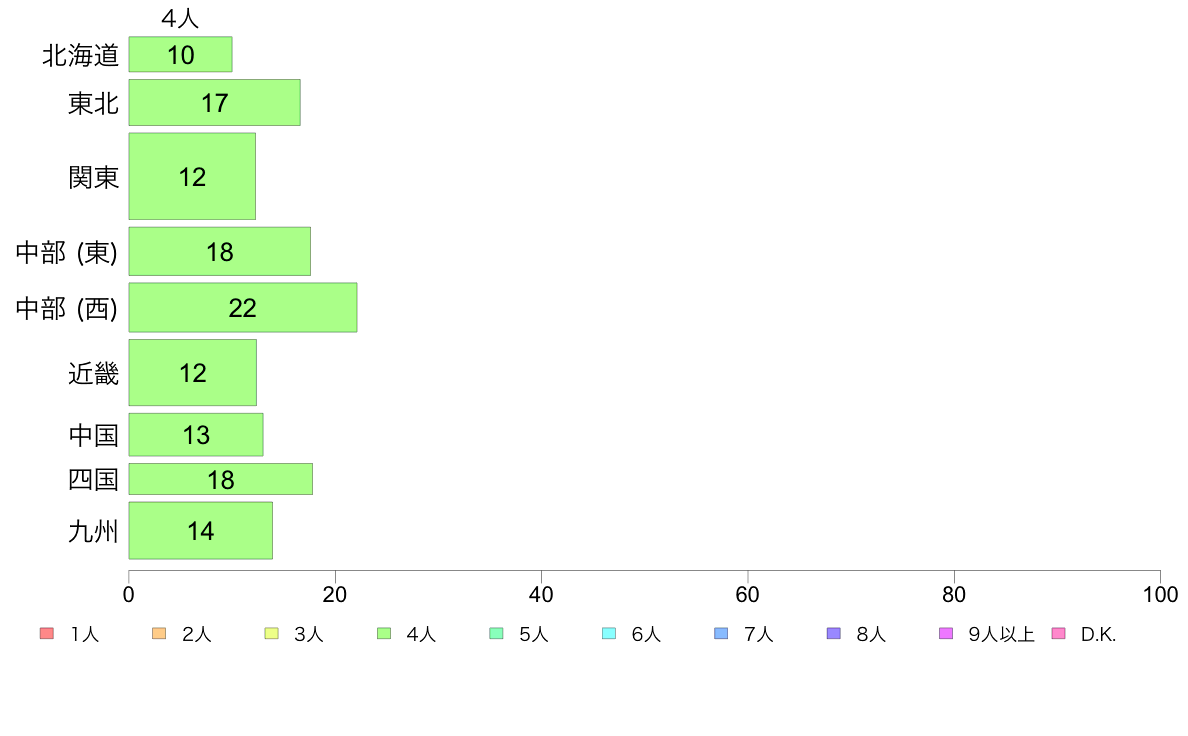Click the 5人 mint legend swatch
This screenshot has width=1188, height=736.
[x=496, y=634]
